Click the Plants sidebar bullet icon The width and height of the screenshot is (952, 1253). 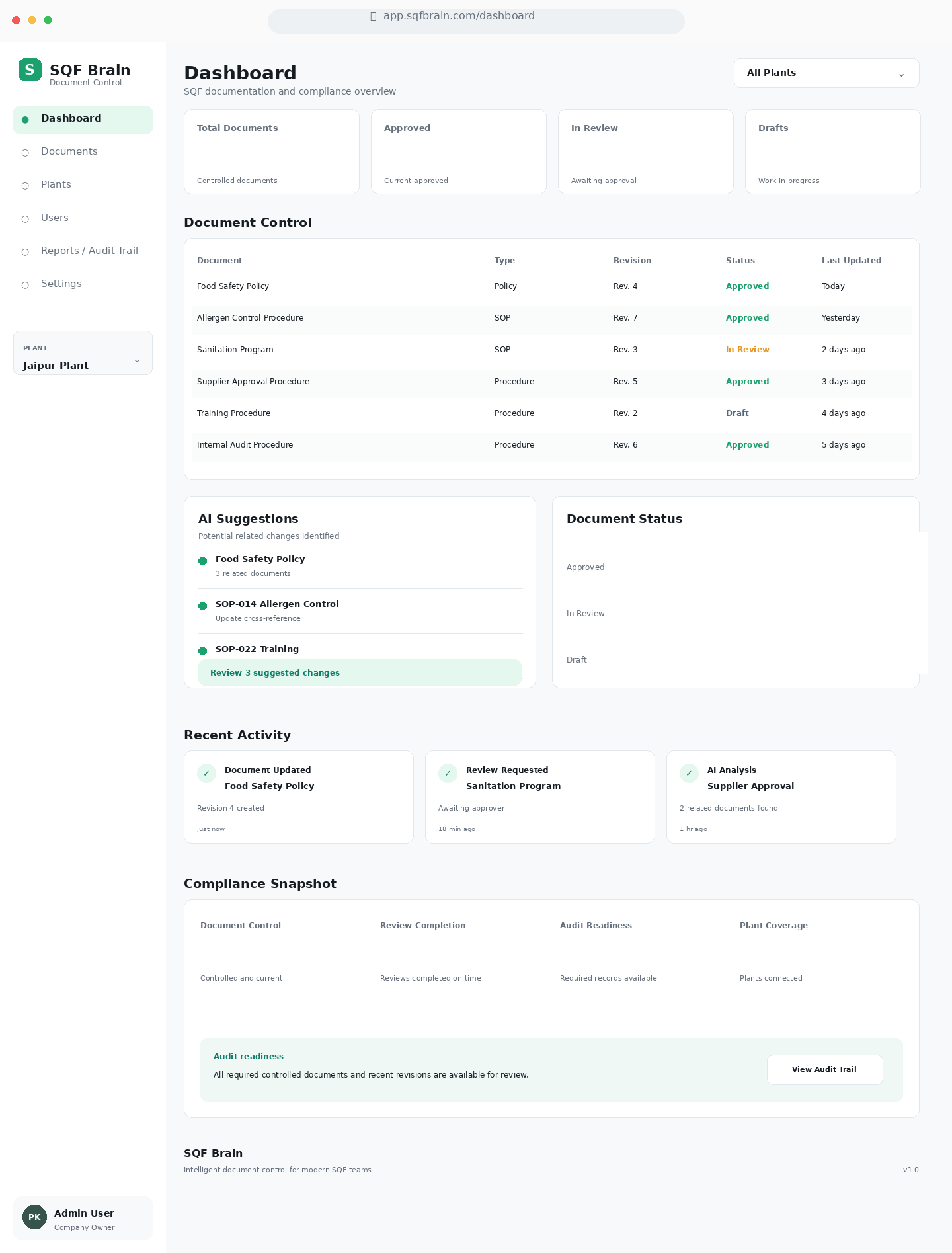[25, 186]
